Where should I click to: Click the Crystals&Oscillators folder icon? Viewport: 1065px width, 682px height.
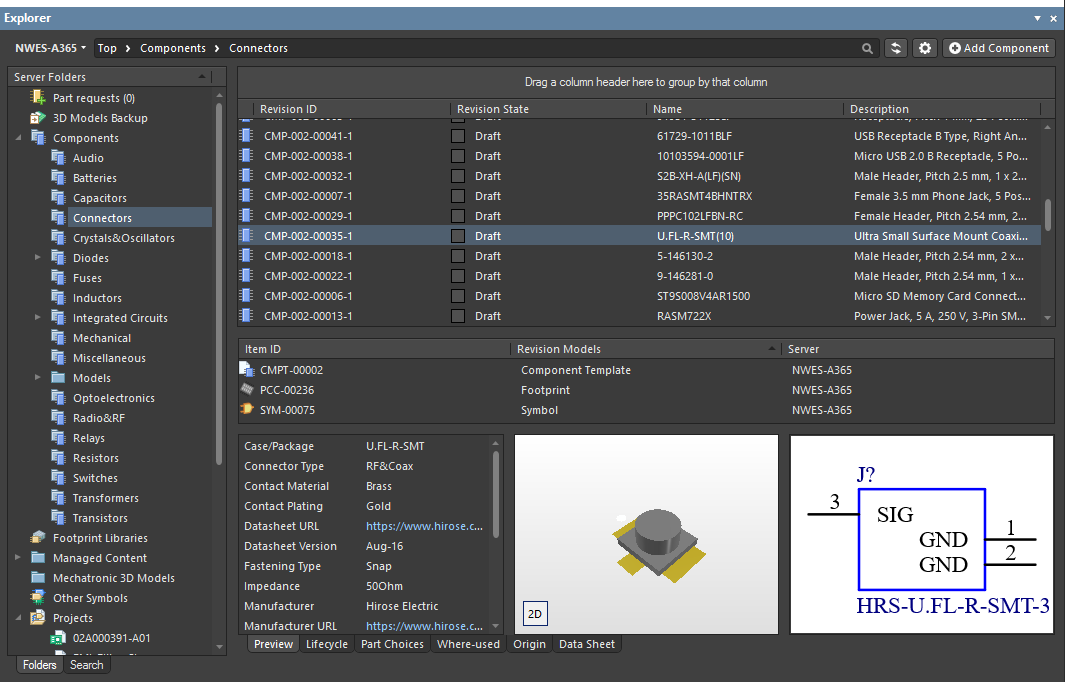tap(58, 238)
